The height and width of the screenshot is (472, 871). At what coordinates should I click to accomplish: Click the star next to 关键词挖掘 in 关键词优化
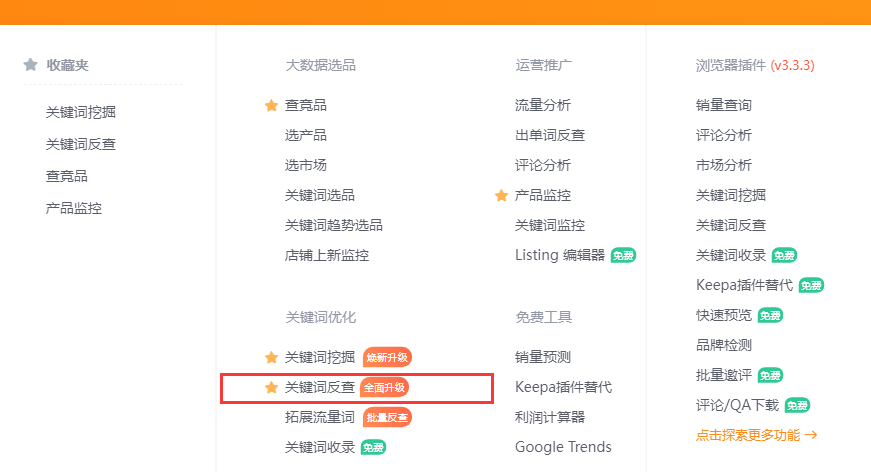click(x=271, y=357)
